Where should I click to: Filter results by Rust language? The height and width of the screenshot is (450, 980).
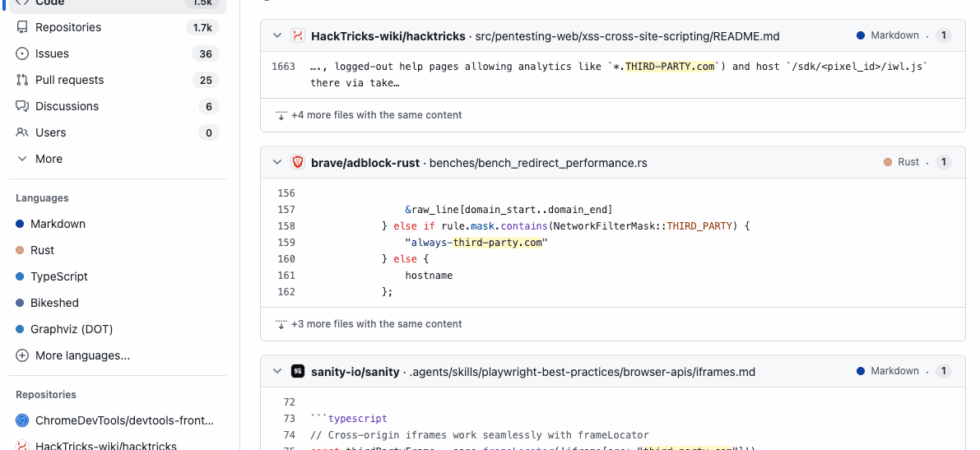118,250
